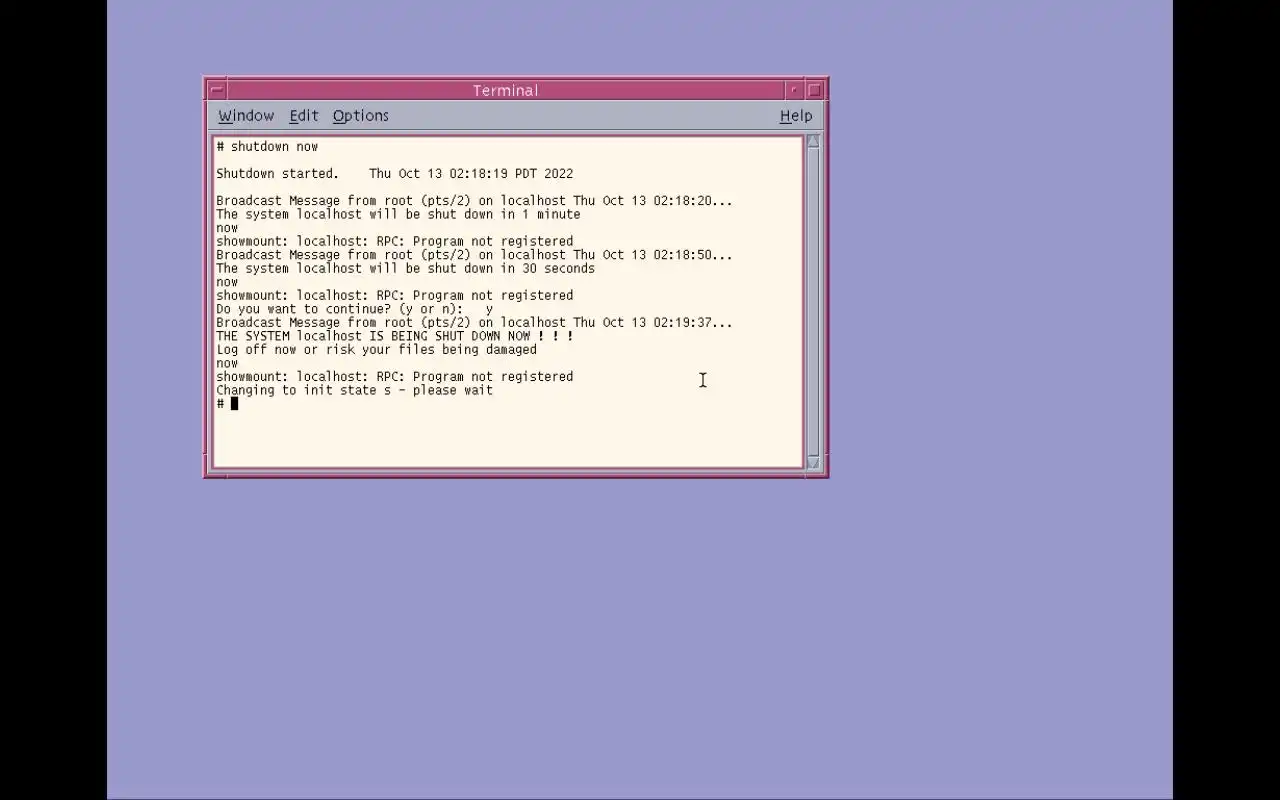Click 'The system localhost will be shut down in 30 seconds'

(x=405, y=268)
